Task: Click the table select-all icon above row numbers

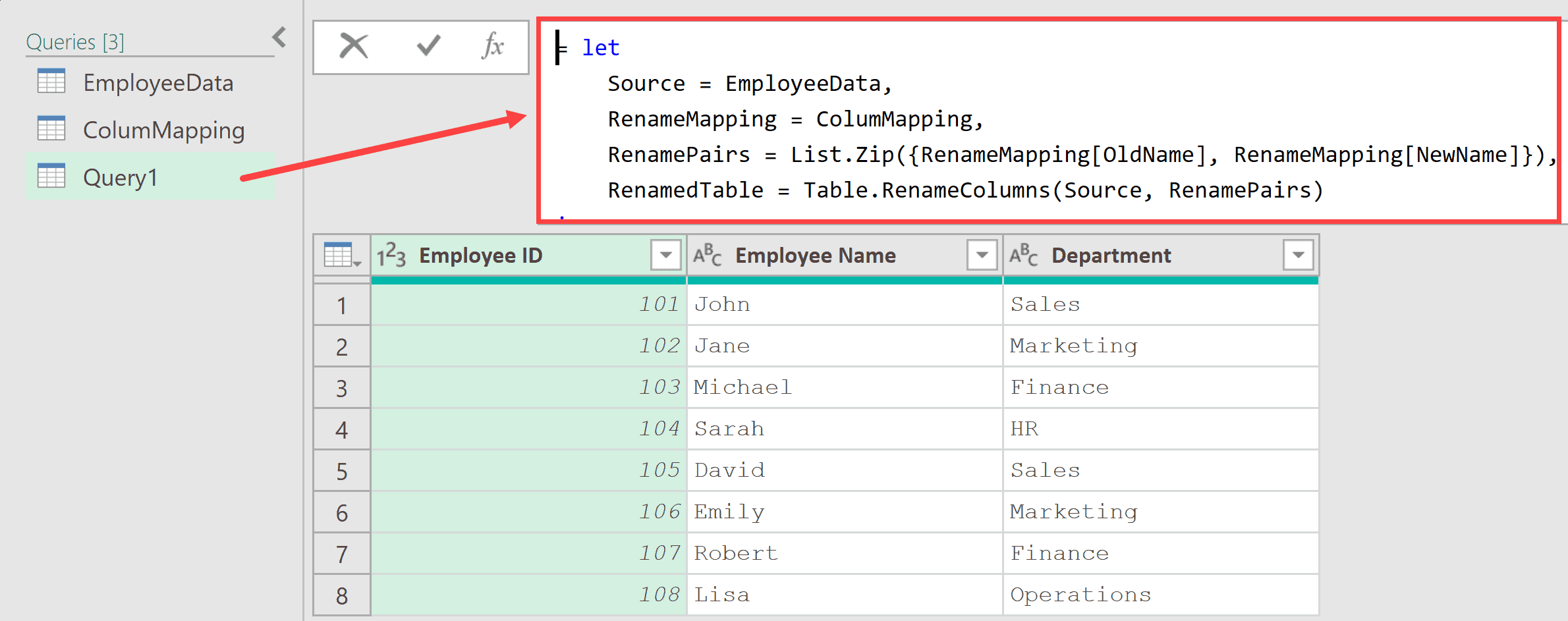Action: (x=340, y=255)
